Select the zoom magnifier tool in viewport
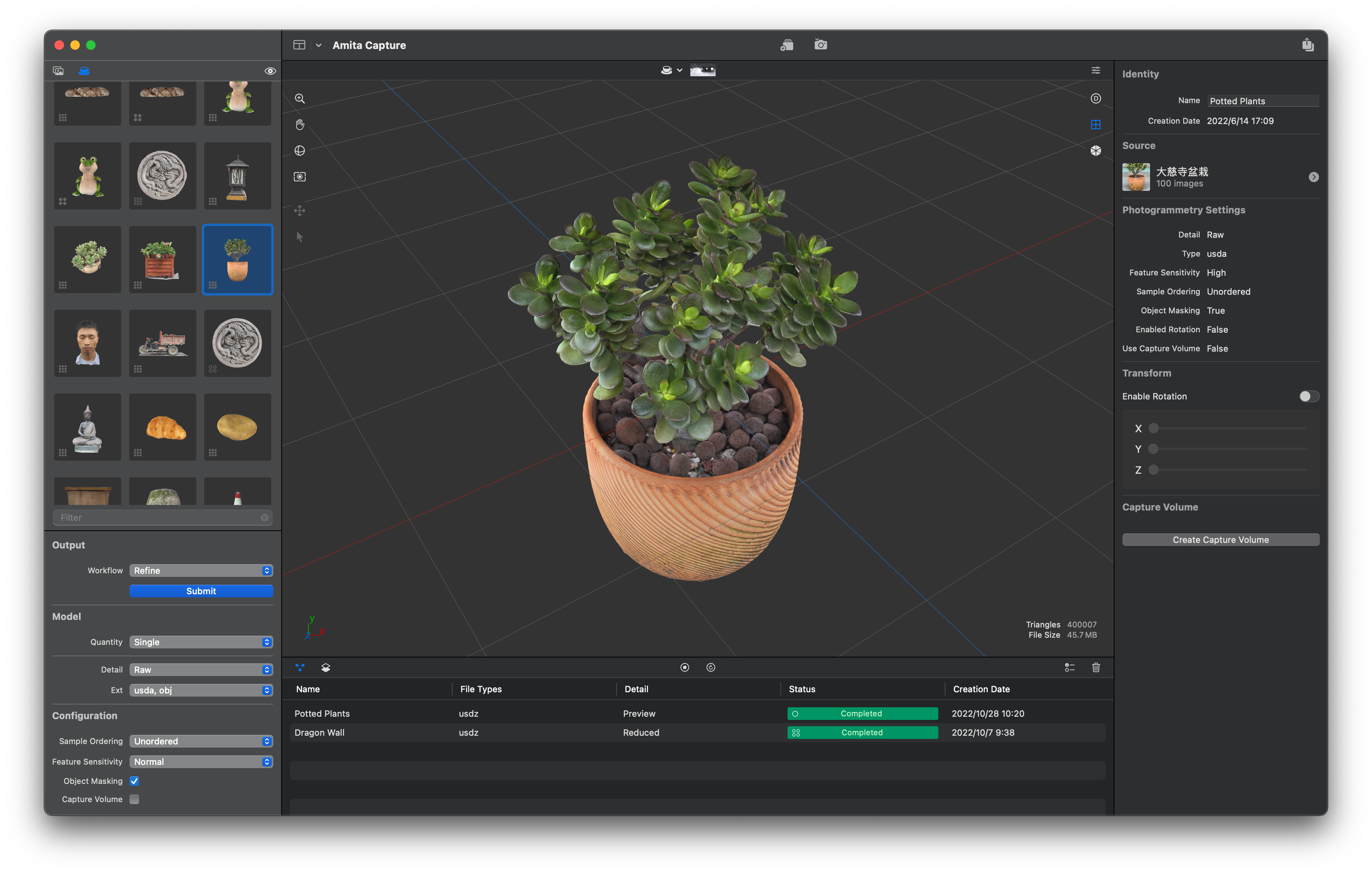1372x874 pixels. (300, 99)
